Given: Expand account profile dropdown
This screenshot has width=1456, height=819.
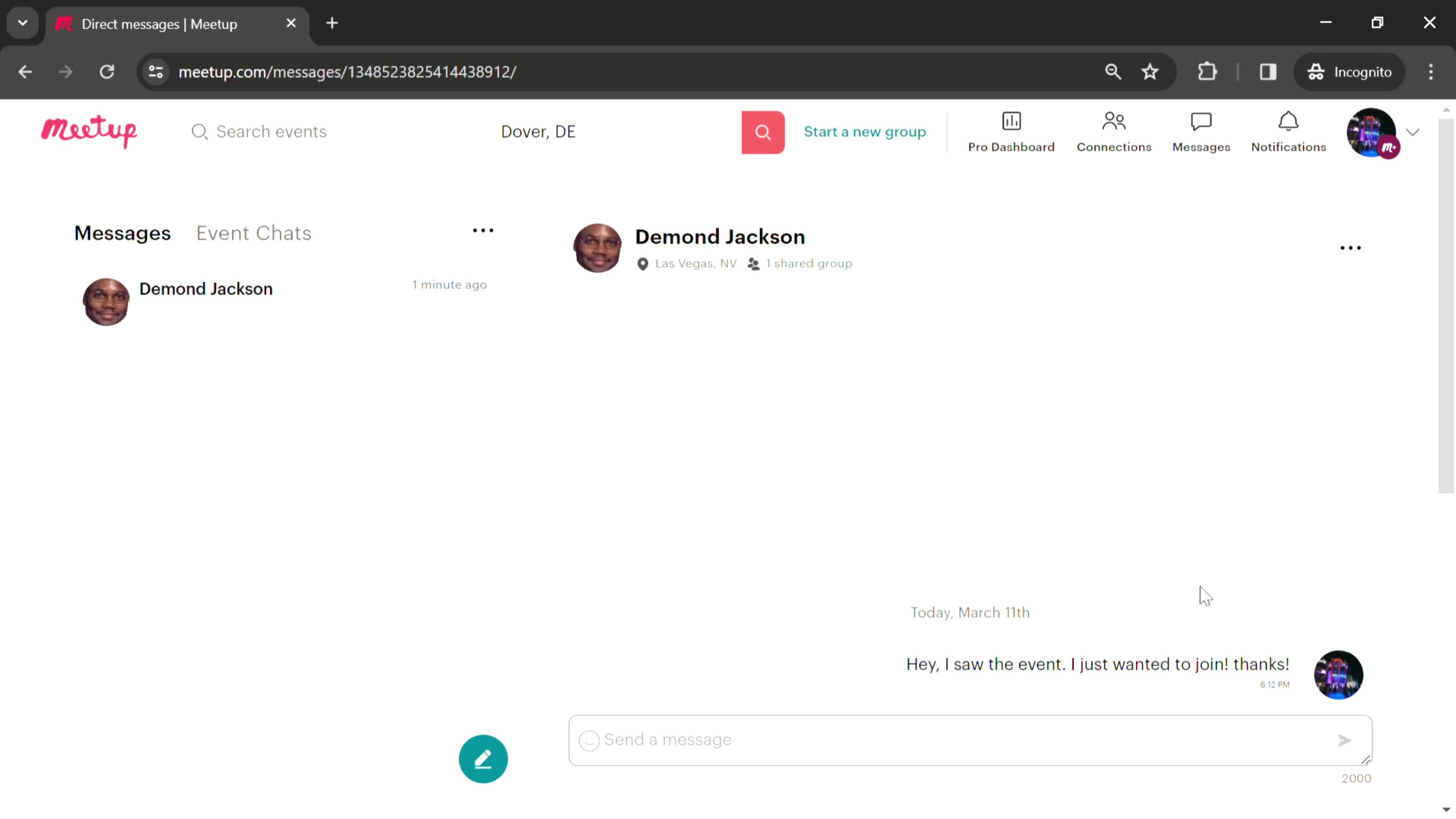Looking at the screenshot, I should click(1413, 131).
